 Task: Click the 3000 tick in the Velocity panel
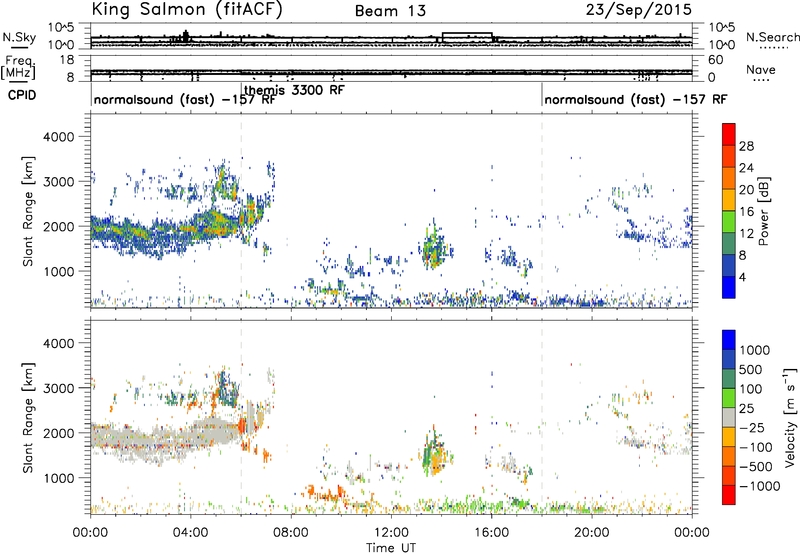tap(58, 388)
